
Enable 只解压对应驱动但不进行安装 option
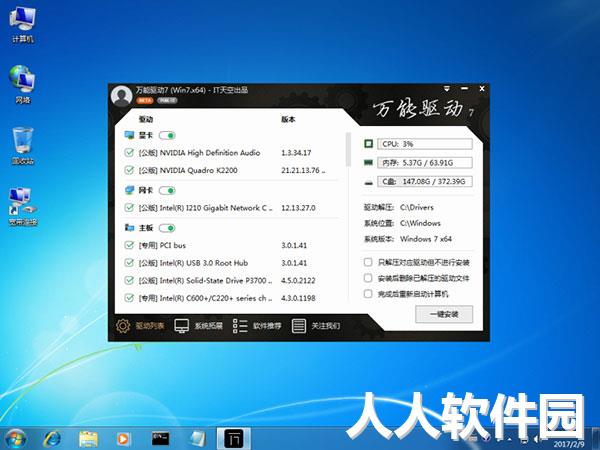pyautogui.click(x=368, y=262)
